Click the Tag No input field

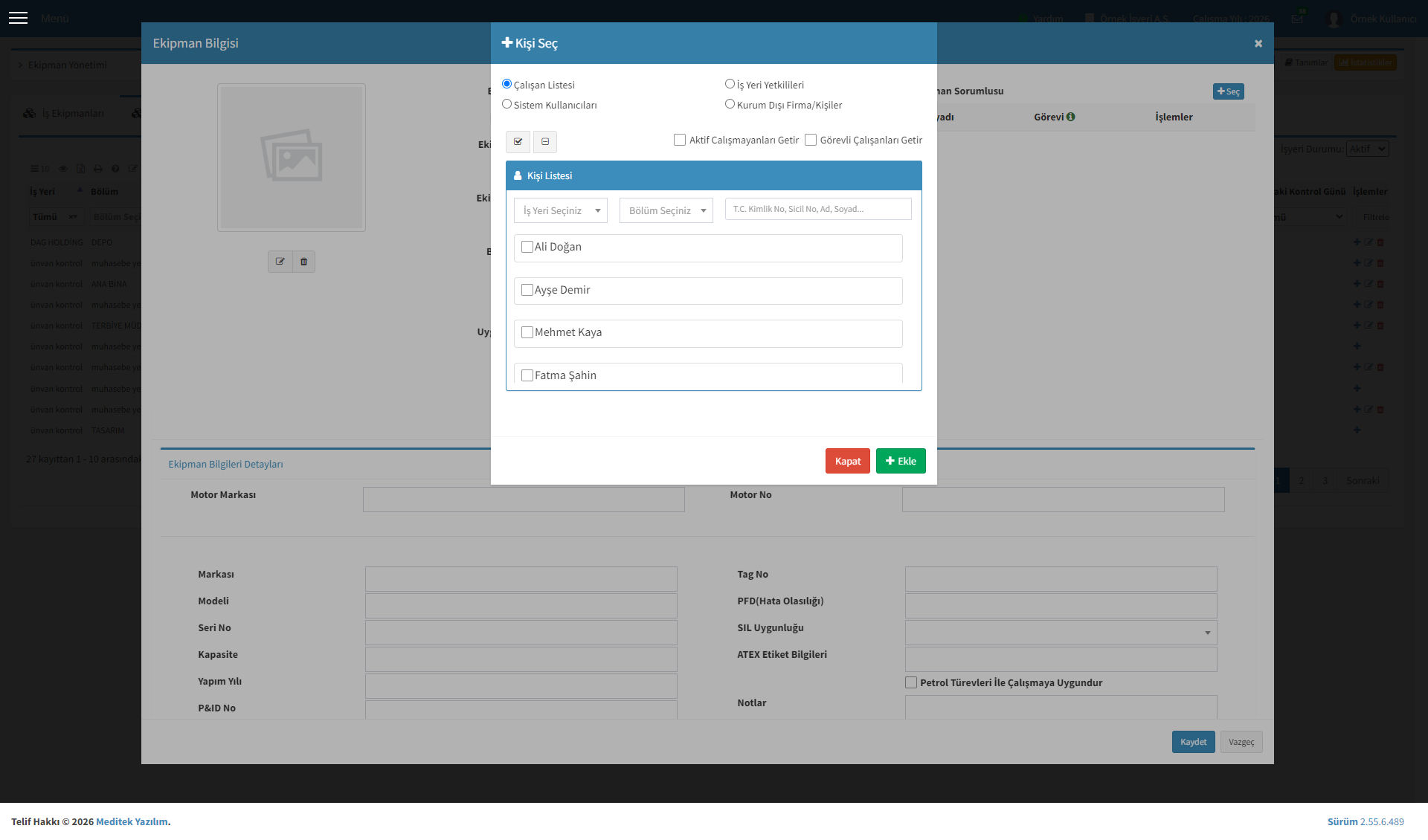click(x=1061, y=579)
